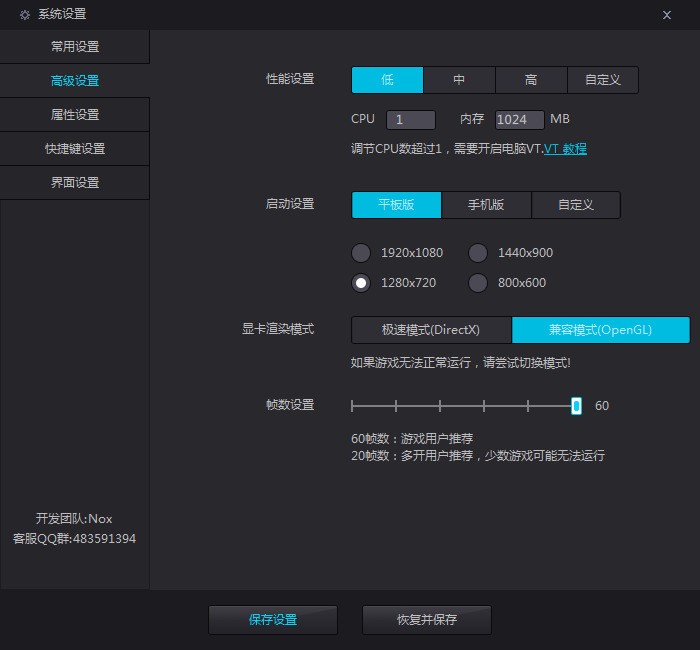Click the settings gear icon in title bar
This screenshot has width=700, height=650.
(x=25, y=14)
